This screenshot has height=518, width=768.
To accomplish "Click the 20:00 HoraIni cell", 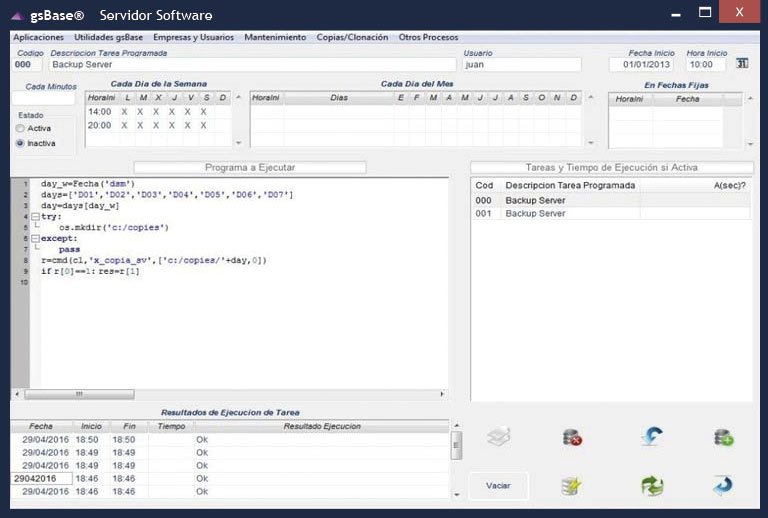I will coord(99,125).
